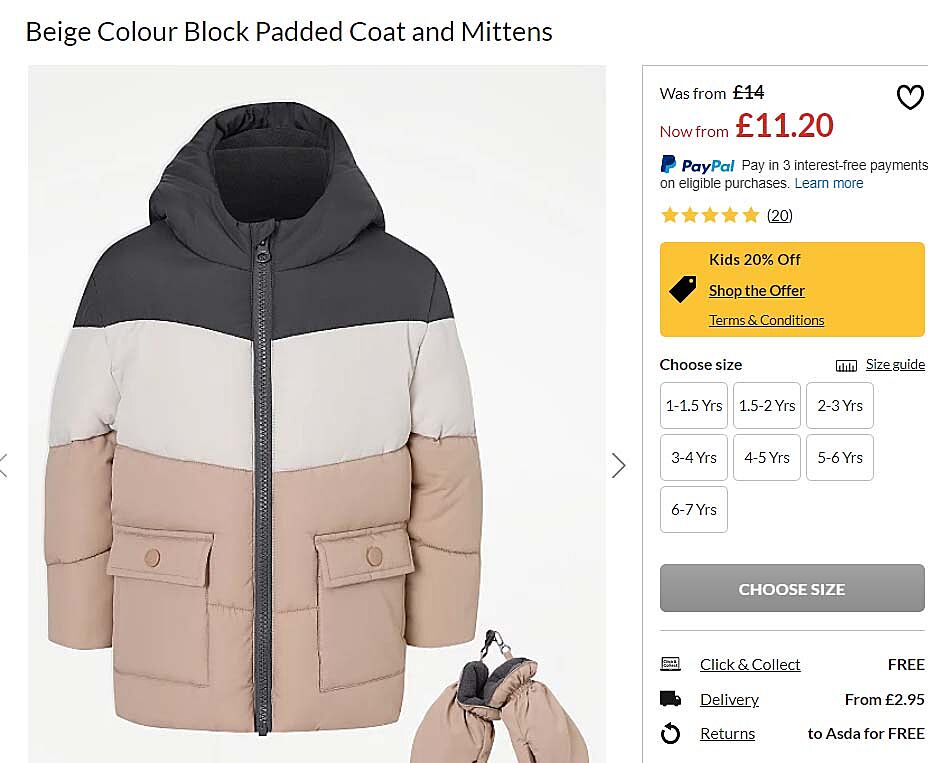928x763 pixels.
Task: Pick the 4-5 Yrs size
Action: (x=767, y=458)
